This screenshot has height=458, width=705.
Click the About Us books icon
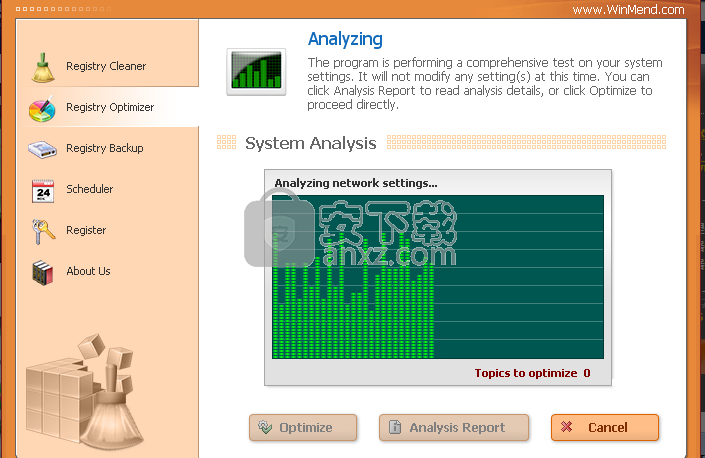[x=43, y=272]
